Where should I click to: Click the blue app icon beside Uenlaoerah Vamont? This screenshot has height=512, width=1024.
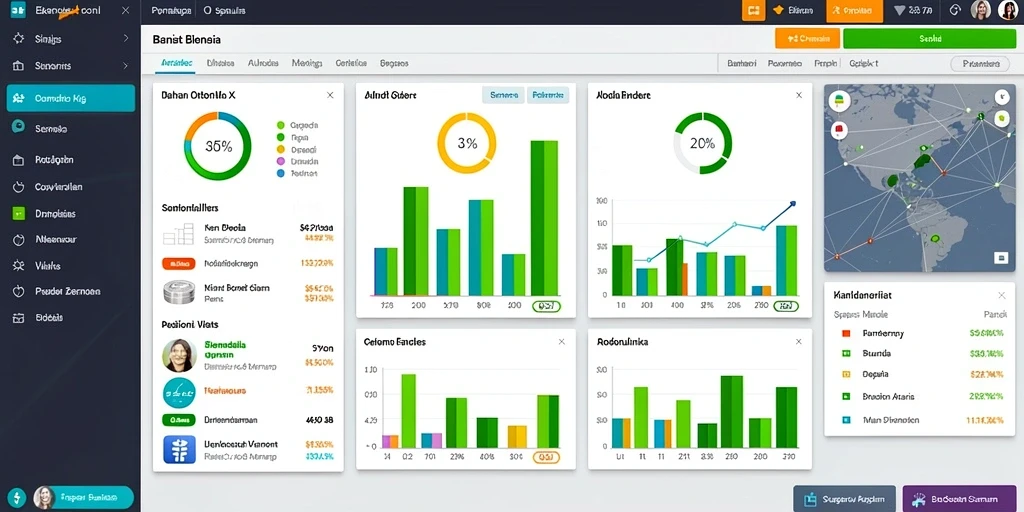tap(179, 450)
